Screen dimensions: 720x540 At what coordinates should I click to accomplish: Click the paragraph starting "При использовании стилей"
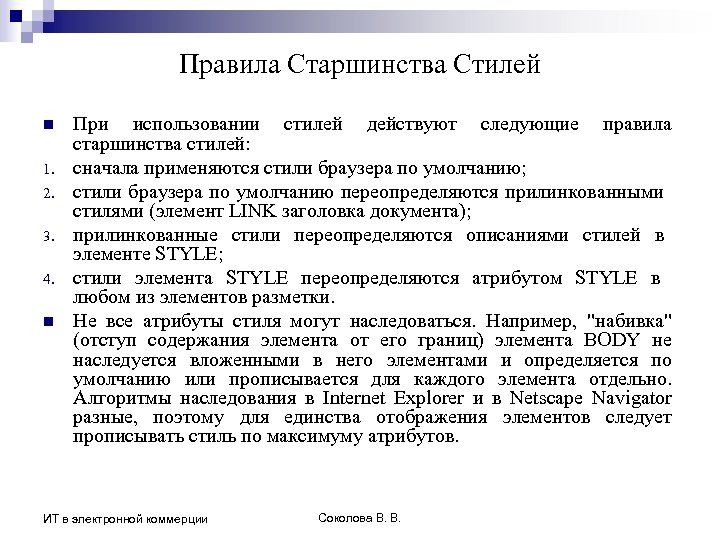[372, 134]
